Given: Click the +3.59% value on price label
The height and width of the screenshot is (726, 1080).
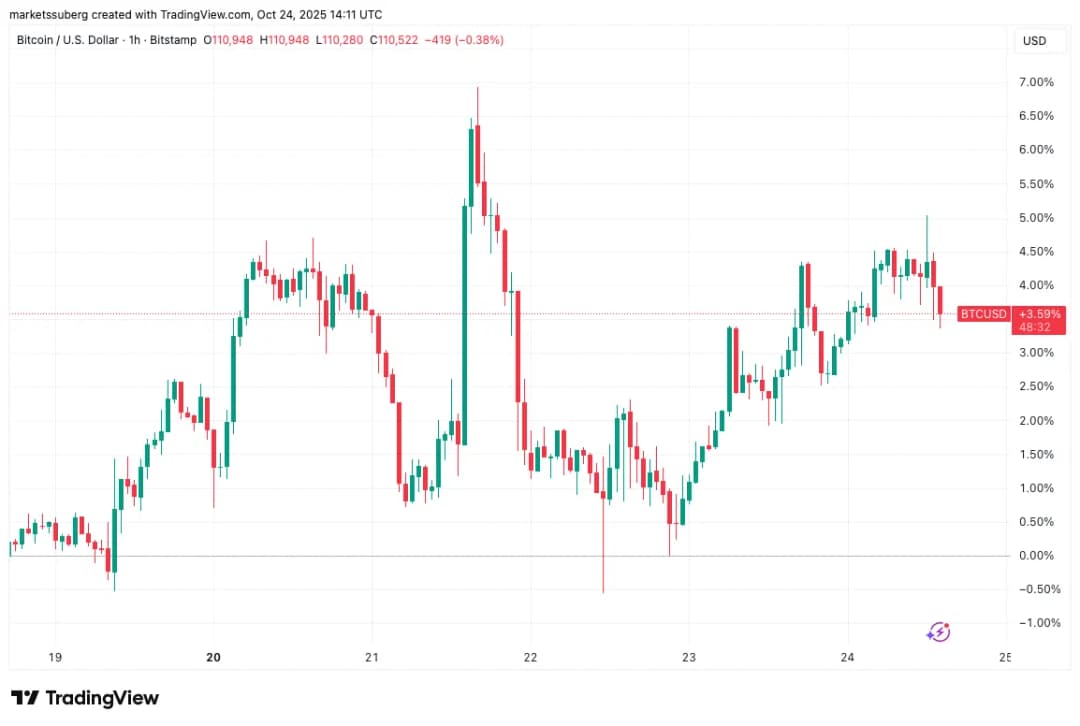Looking at the screenshot, I should click(x=1041, y=313).
